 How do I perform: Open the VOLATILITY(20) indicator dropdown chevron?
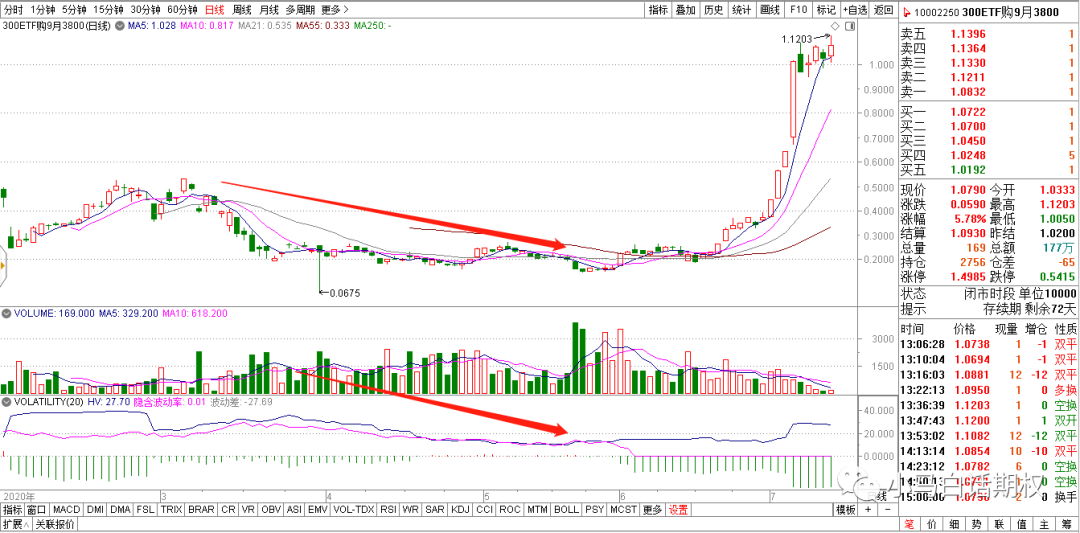[6, 401]
